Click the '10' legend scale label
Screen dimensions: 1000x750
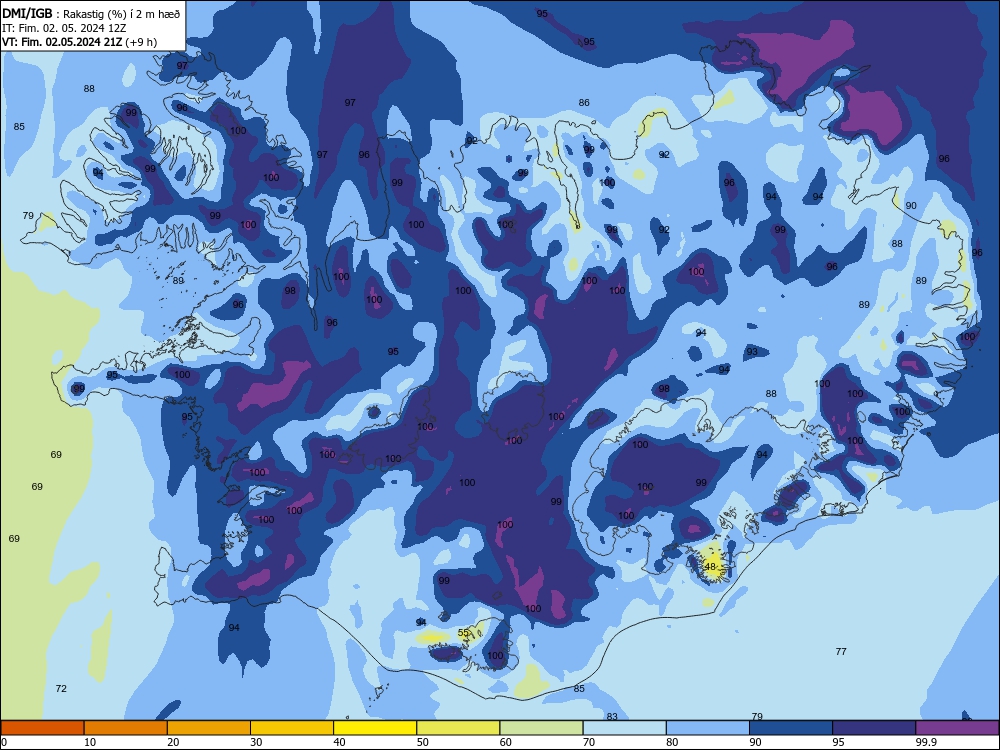point(90,742)
